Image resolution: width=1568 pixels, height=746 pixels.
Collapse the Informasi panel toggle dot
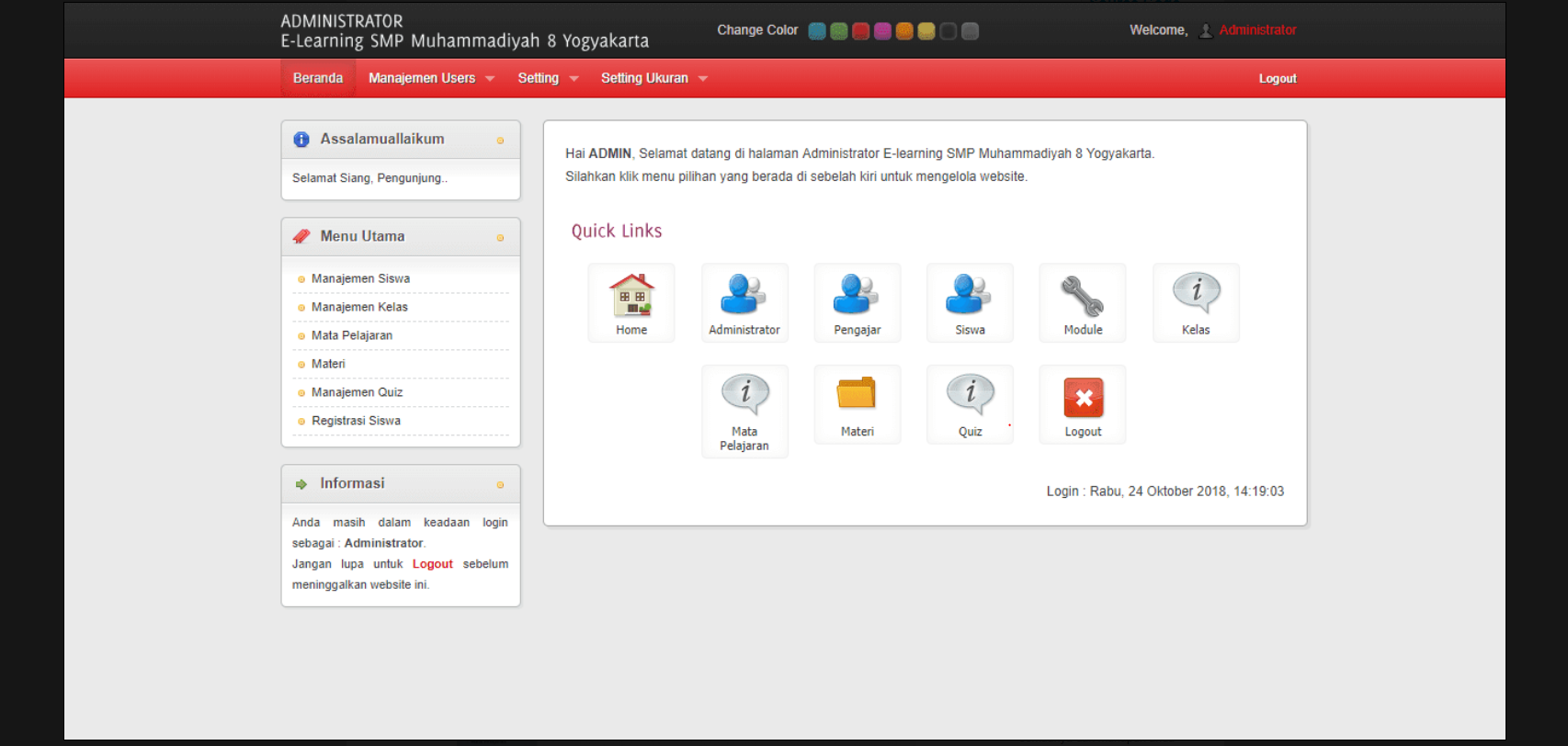(500, 485)
